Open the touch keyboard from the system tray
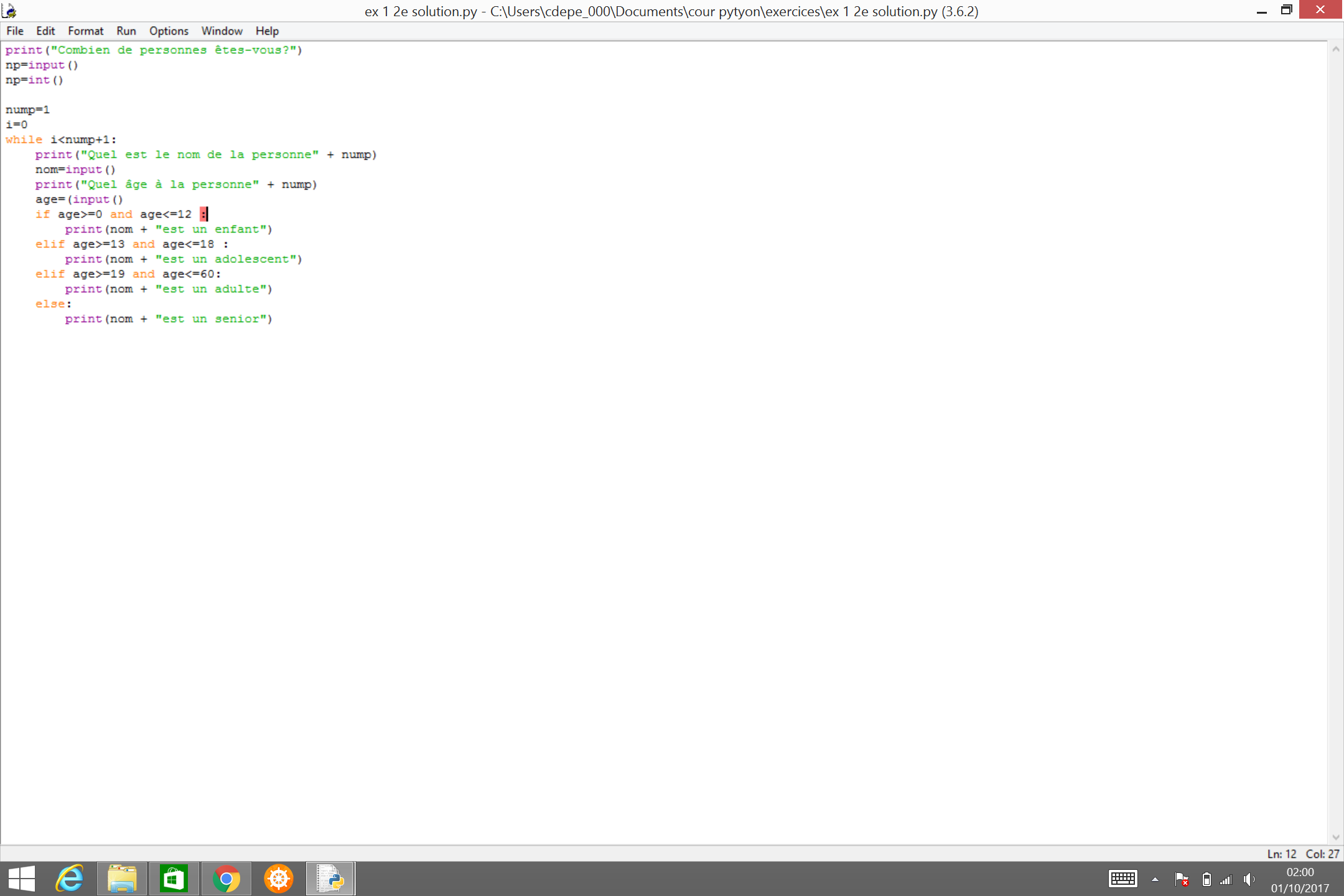The image size is (1344, 896). click(x=1123, y=879)
